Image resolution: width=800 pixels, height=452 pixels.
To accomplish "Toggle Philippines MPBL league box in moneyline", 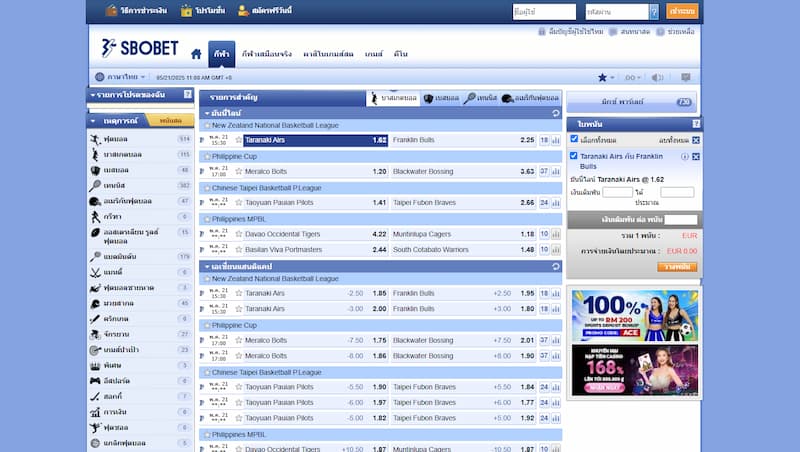I will pos(207,219).
